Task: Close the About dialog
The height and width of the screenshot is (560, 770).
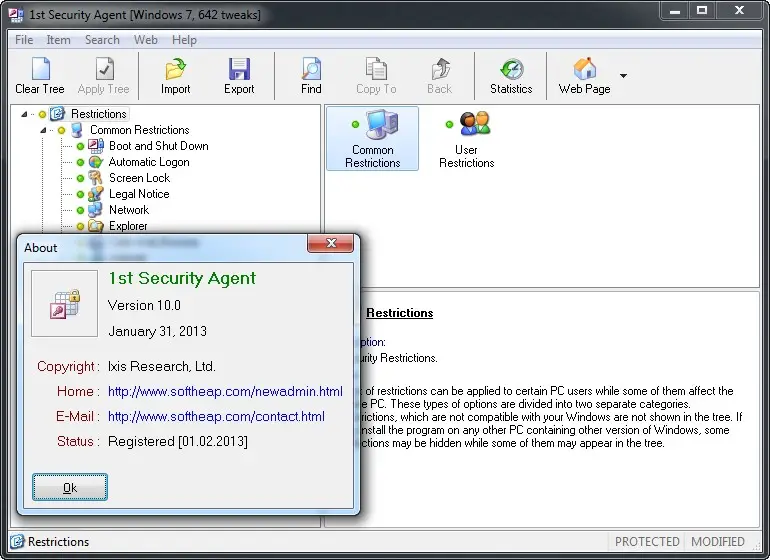Action: [331, 243]
